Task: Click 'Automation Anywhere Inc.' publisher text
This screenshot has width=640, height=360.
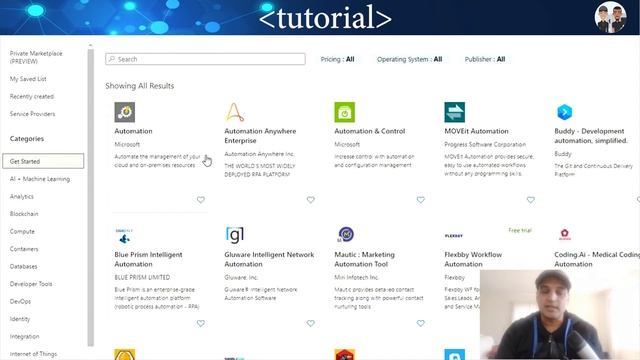Action: click(x=259, y=154)
